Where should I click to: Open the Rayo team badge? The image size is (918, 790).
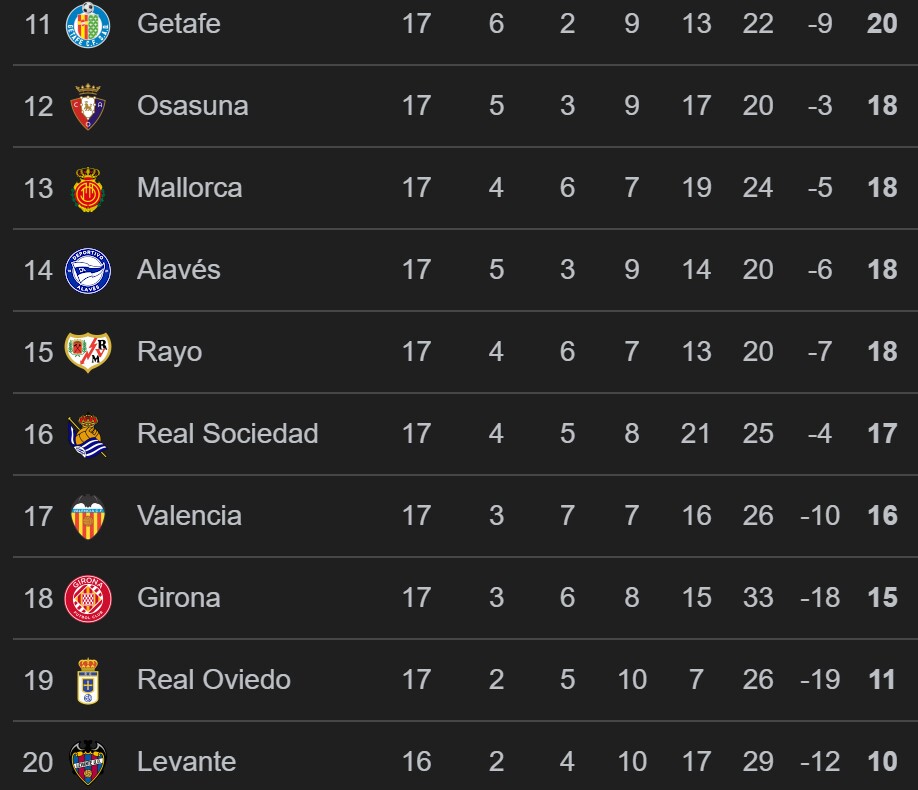(88, 352)
